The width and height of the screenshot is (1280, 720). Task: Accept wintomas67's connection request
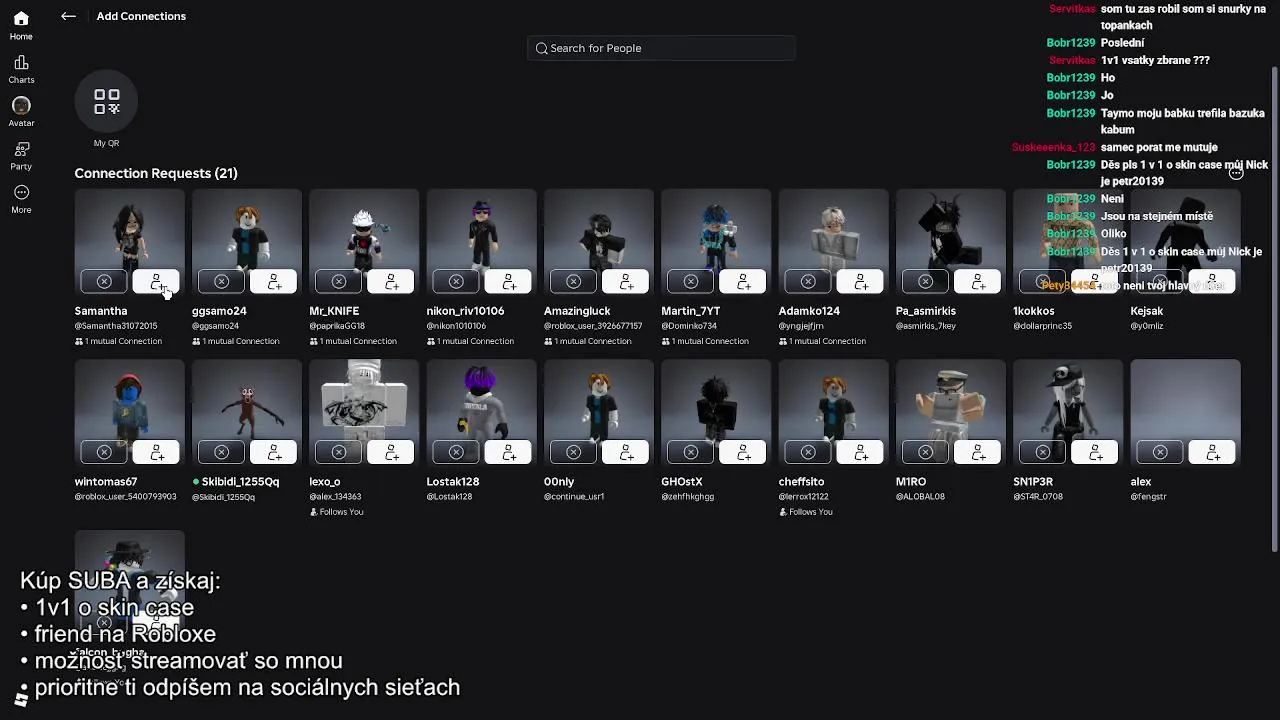[x=157, y=453]
